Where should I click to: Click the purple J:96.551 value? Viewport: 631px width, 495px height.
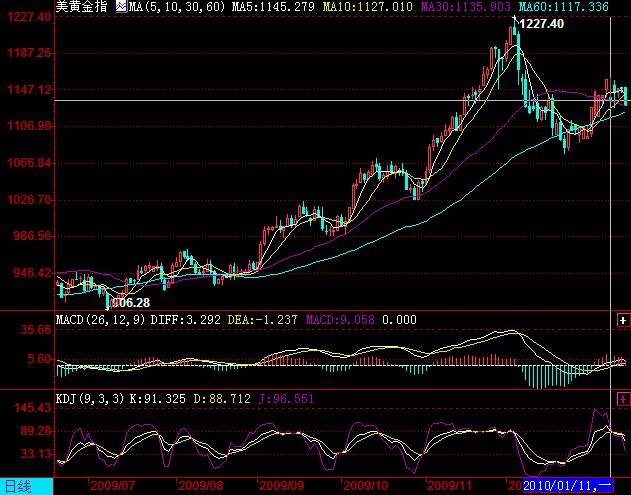[286, 399]
